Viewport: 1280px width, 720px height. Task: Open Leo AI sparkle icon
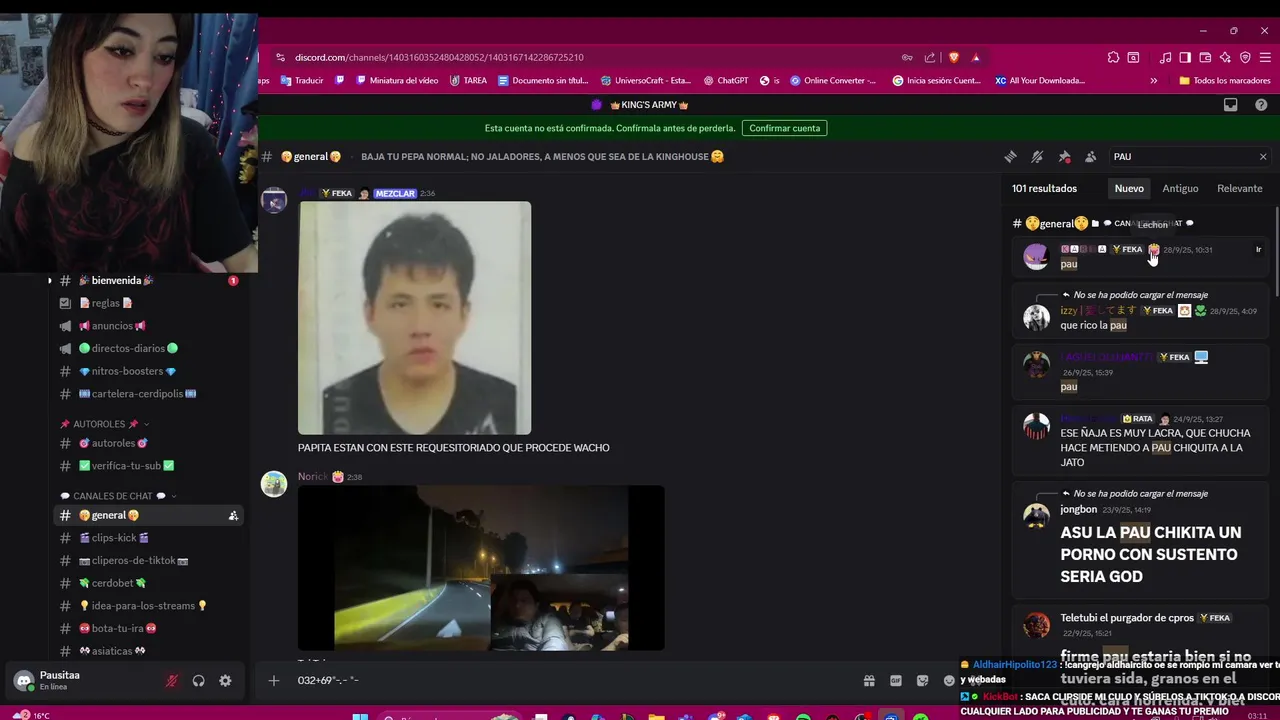[x=1225, y=57]
